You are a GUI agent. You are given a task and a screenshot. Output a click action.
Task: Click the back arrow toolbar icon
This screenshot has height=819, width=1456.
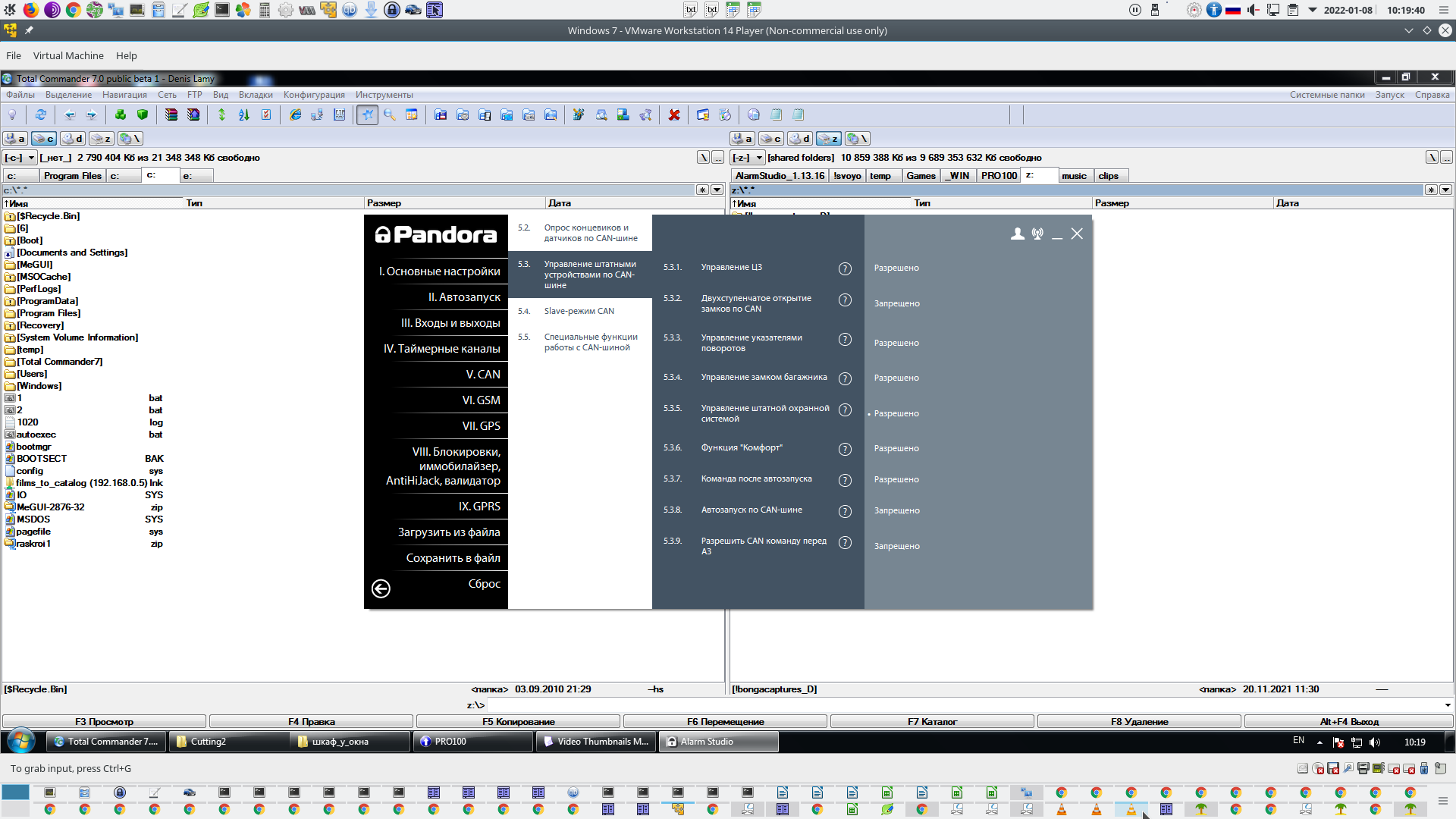tap(70, 115)
